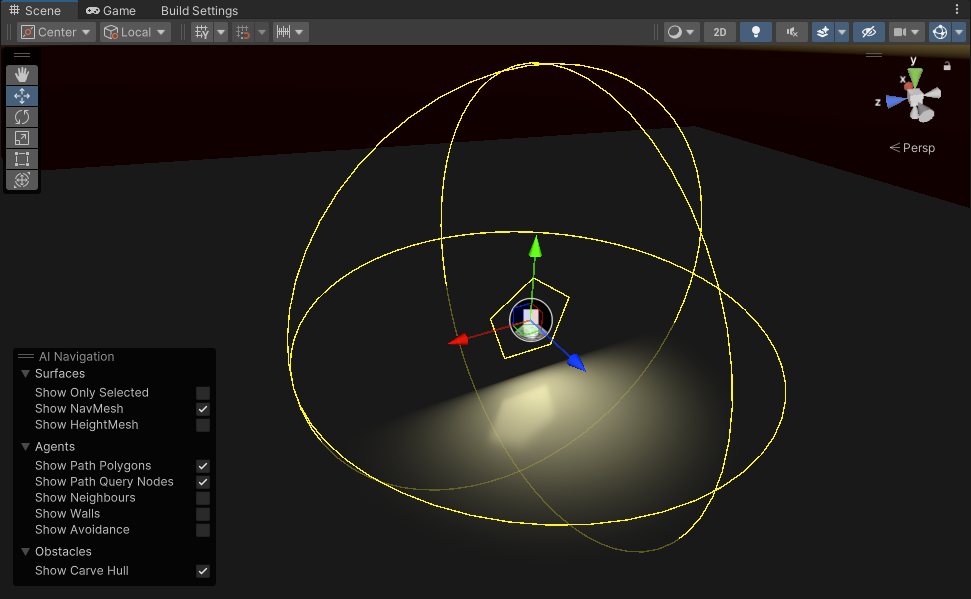Select the Rect tool

22,159
